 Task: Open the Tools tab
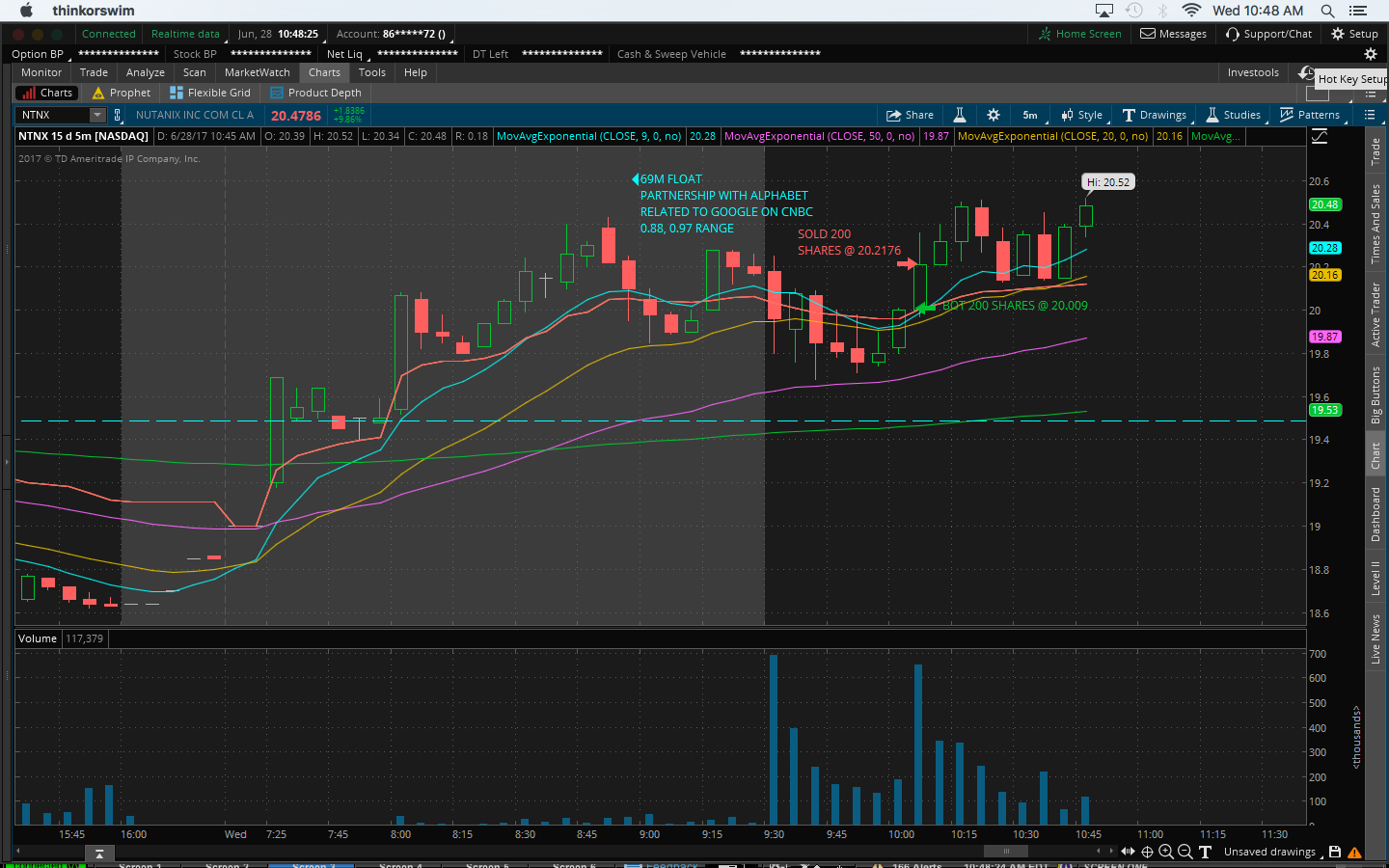[371, 72]
